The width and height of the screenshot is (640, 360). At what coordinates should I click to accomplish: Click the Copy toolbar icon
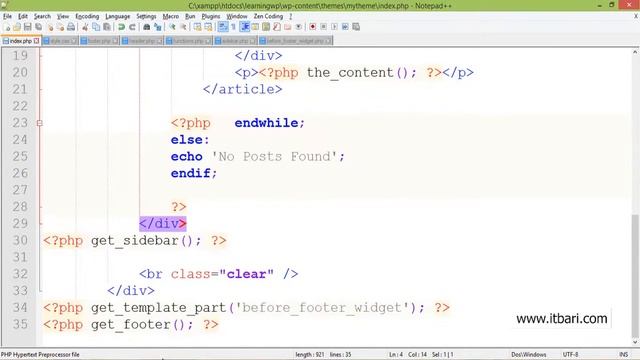click(x=96, y=27)
